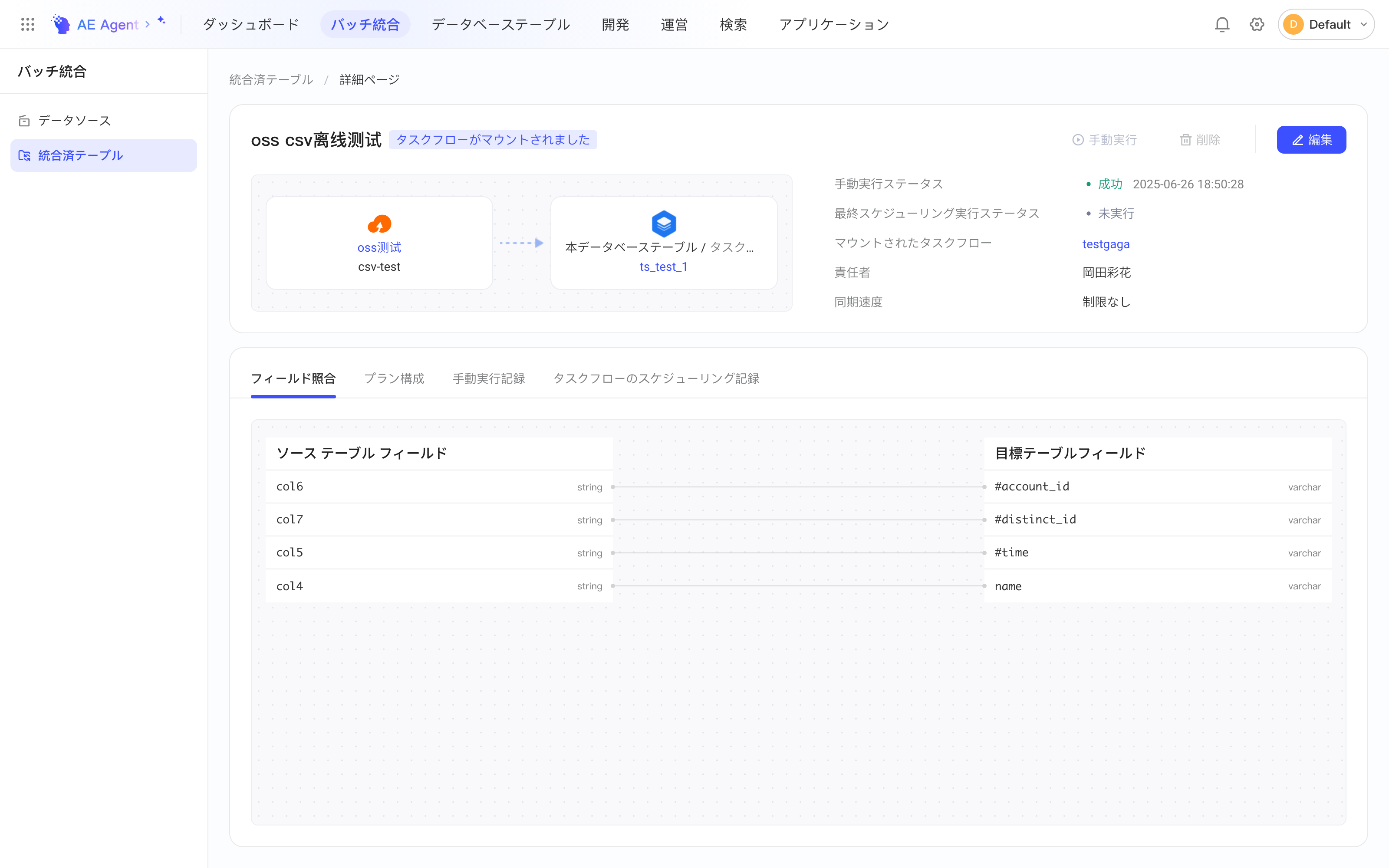Screen dimensions: 1389x868
Task: Click the csv-test source label
Action: (379, 267)
